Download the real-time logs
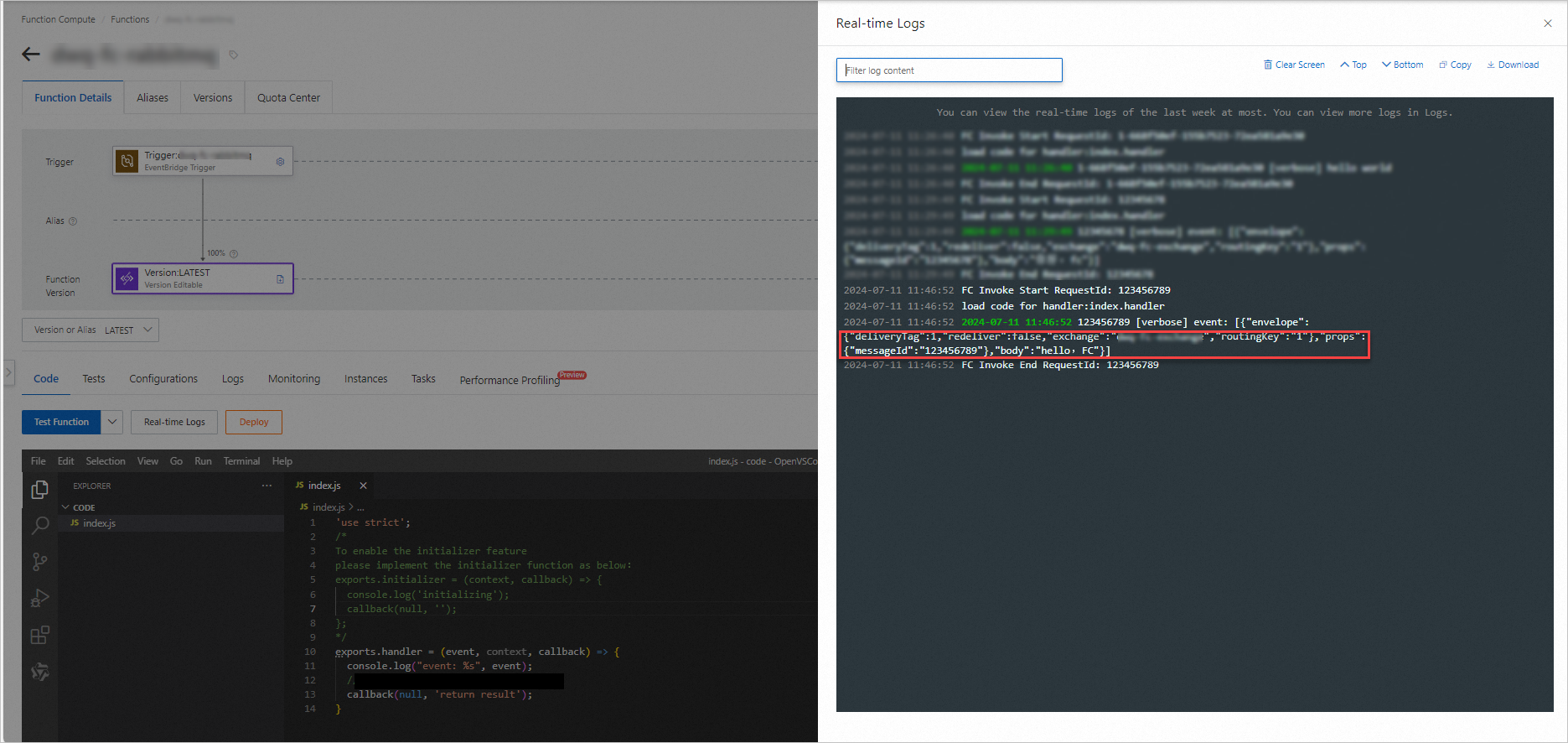This screenshot has height=743, width=1568. 1513,65
